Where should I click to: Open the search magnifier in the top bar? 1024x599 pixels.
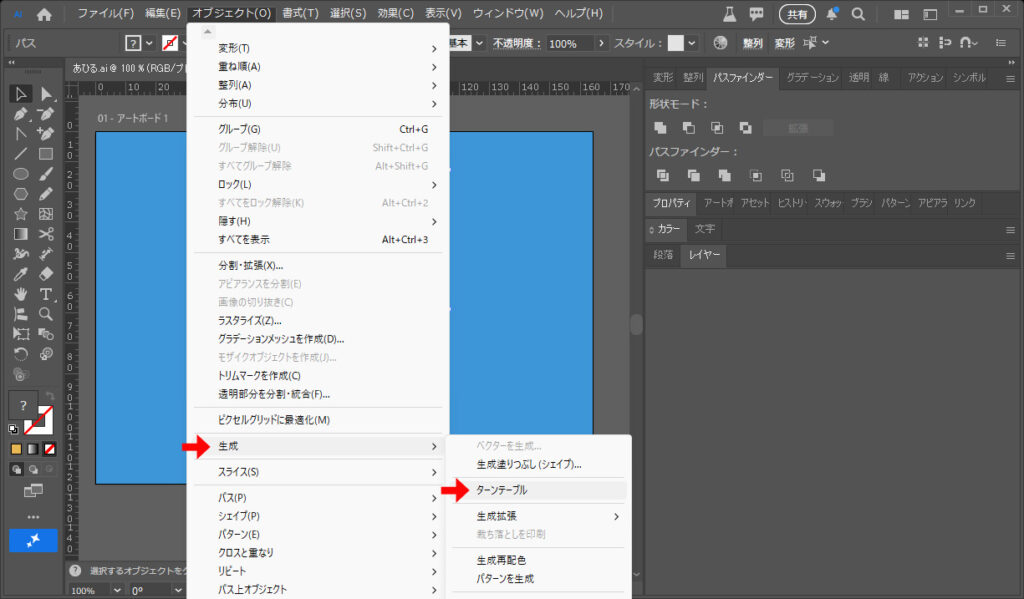(x=859, y=14)
